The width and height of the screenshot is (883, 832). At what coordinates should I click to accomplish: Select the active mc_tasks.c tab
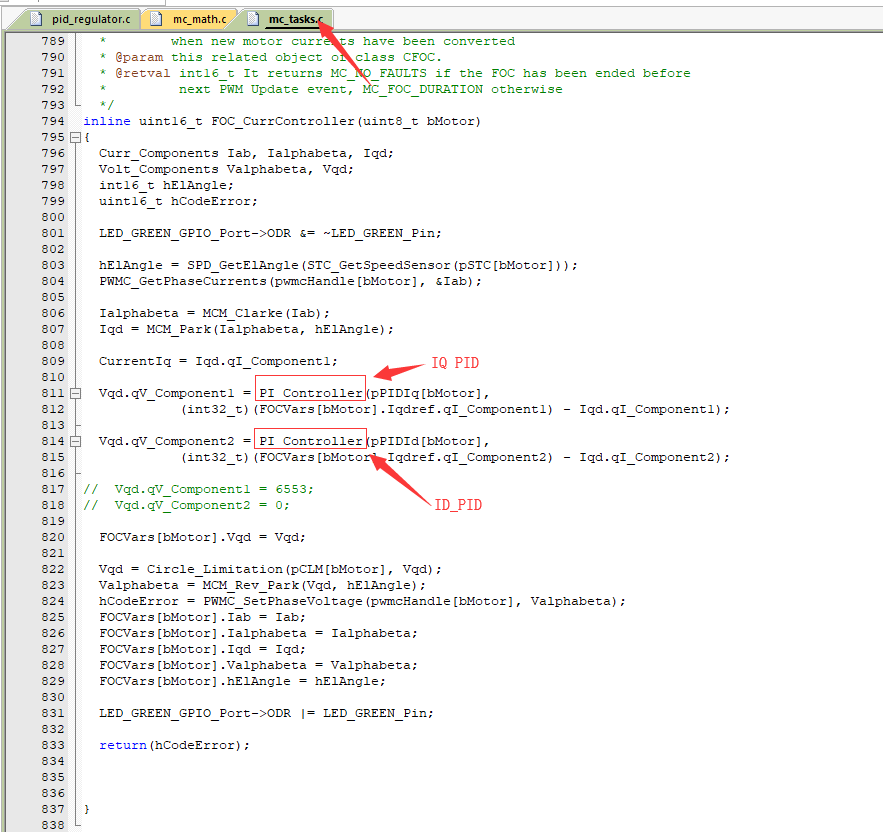[x=295, y=18]
